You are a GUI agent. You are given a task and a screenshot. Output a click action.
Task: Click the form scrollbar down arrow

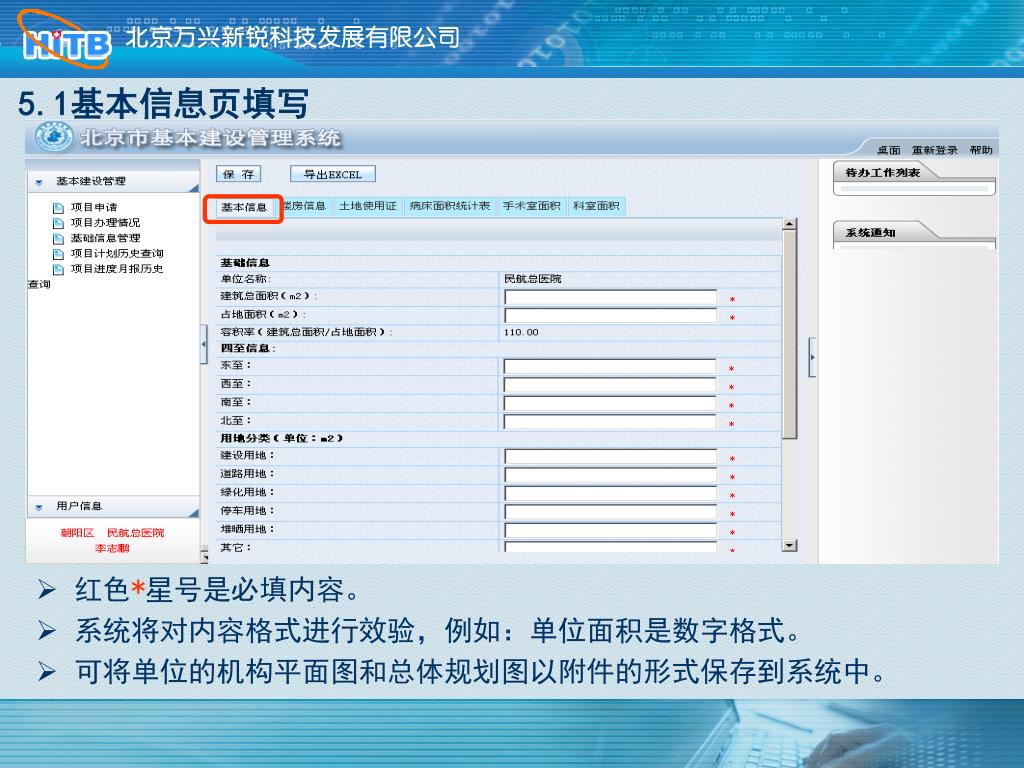point(790,545)
